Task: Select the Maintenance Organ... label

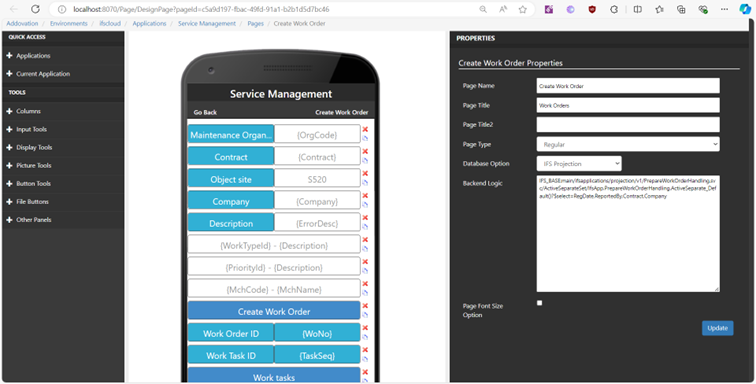Action: pyautogui.click(x=231, y=135)
